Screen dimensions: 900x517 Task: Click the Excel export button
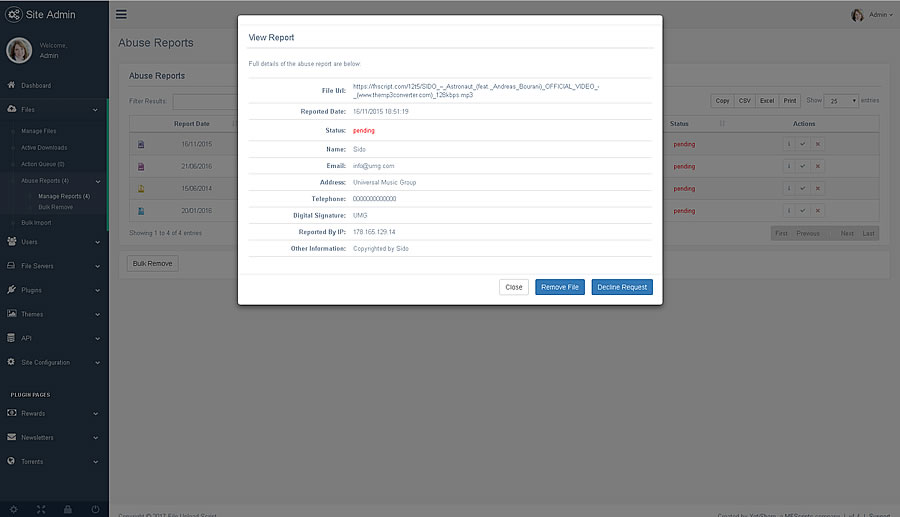(x=767, y=101)
